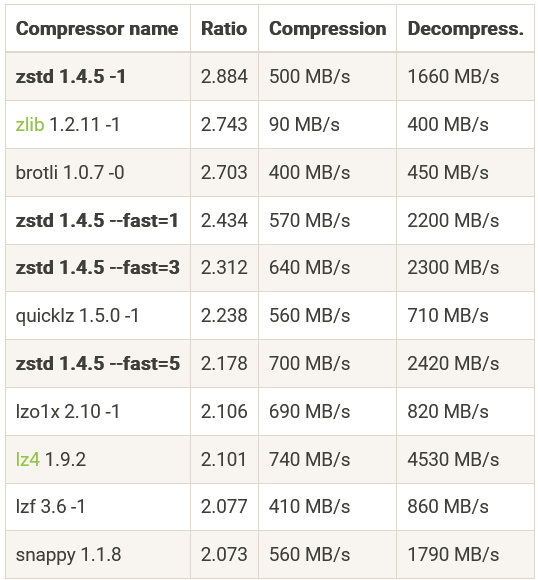The width and height of the screenshot is (538, 580).
Task: Select the zstd 1.4.5 --fast=3 cell
Action: 98,267
